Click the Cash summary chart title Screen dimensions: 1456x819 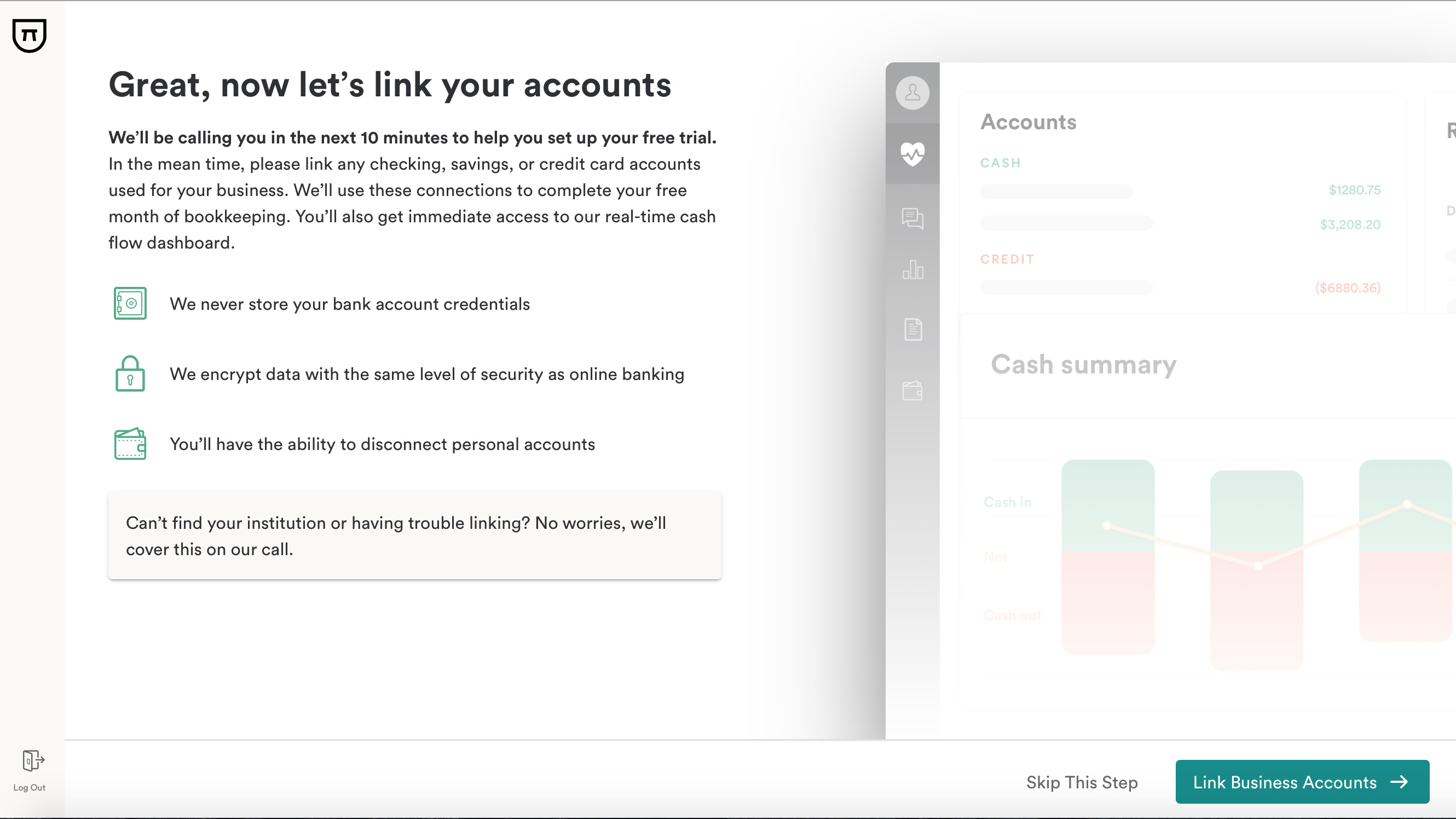pyautogui.click(x=1084, y=365)
